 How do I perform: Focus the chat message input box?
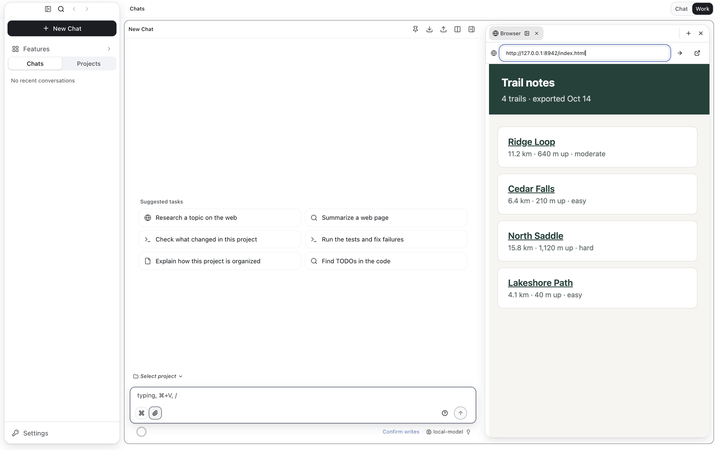[303, 395]
